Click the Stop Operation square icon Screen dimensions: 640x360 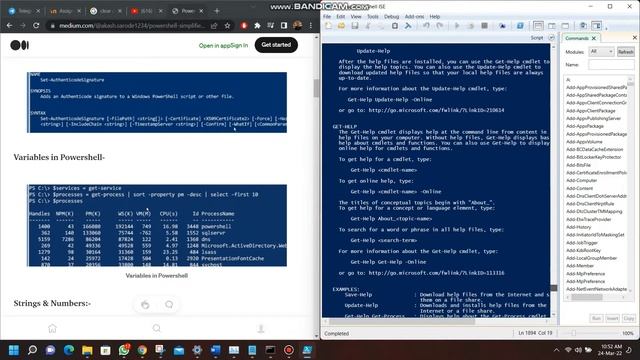[x=484, y=26]
